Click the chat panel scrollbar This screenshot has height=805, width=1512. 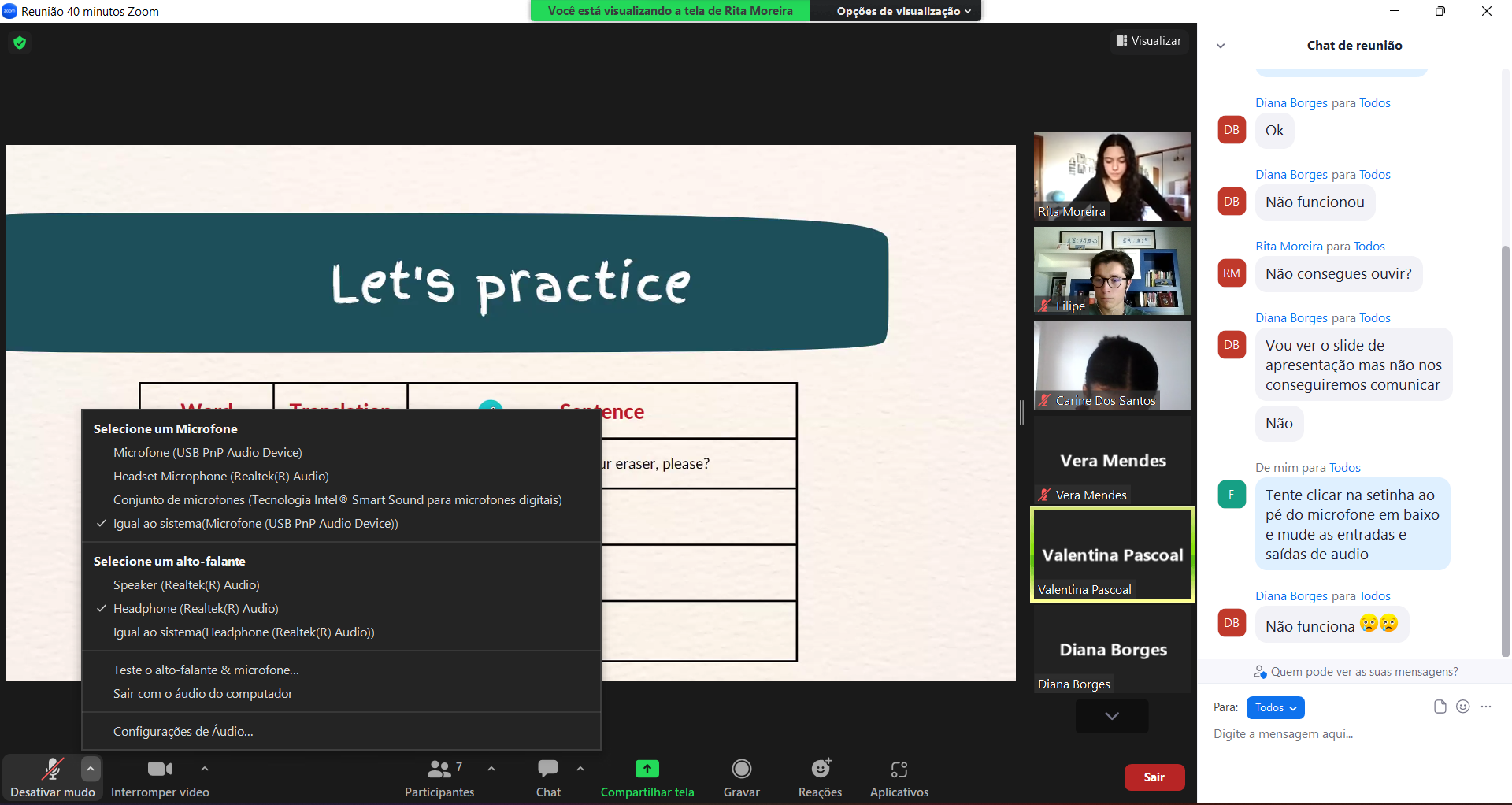pos(1505,451)
